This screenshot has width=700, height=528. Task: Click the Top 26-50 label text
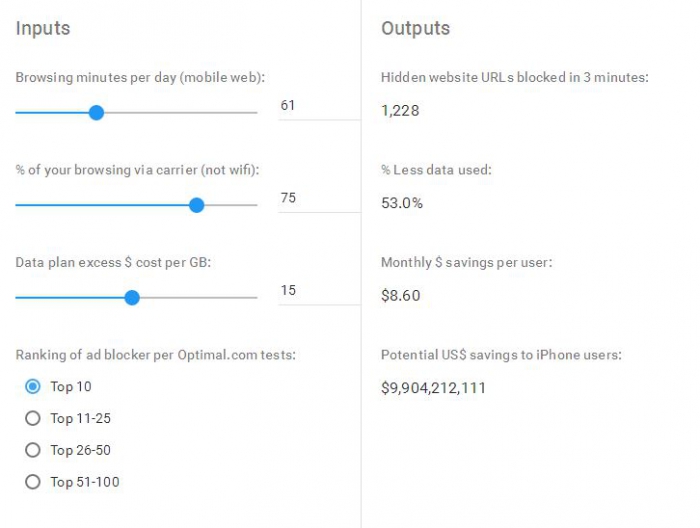[81, 450]
